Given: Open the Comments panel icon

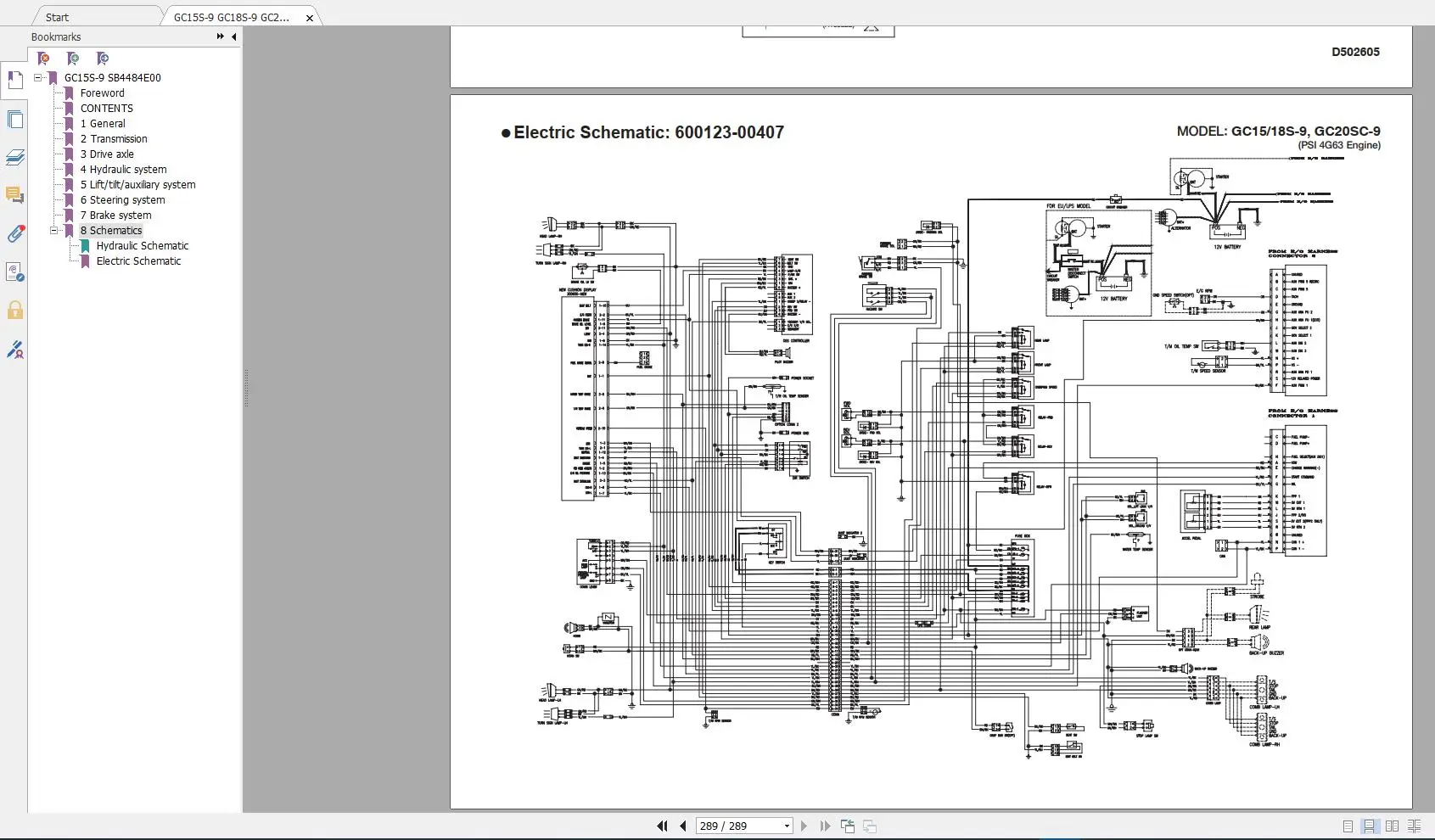Looking at the screenshot, I should pos(14,195).
